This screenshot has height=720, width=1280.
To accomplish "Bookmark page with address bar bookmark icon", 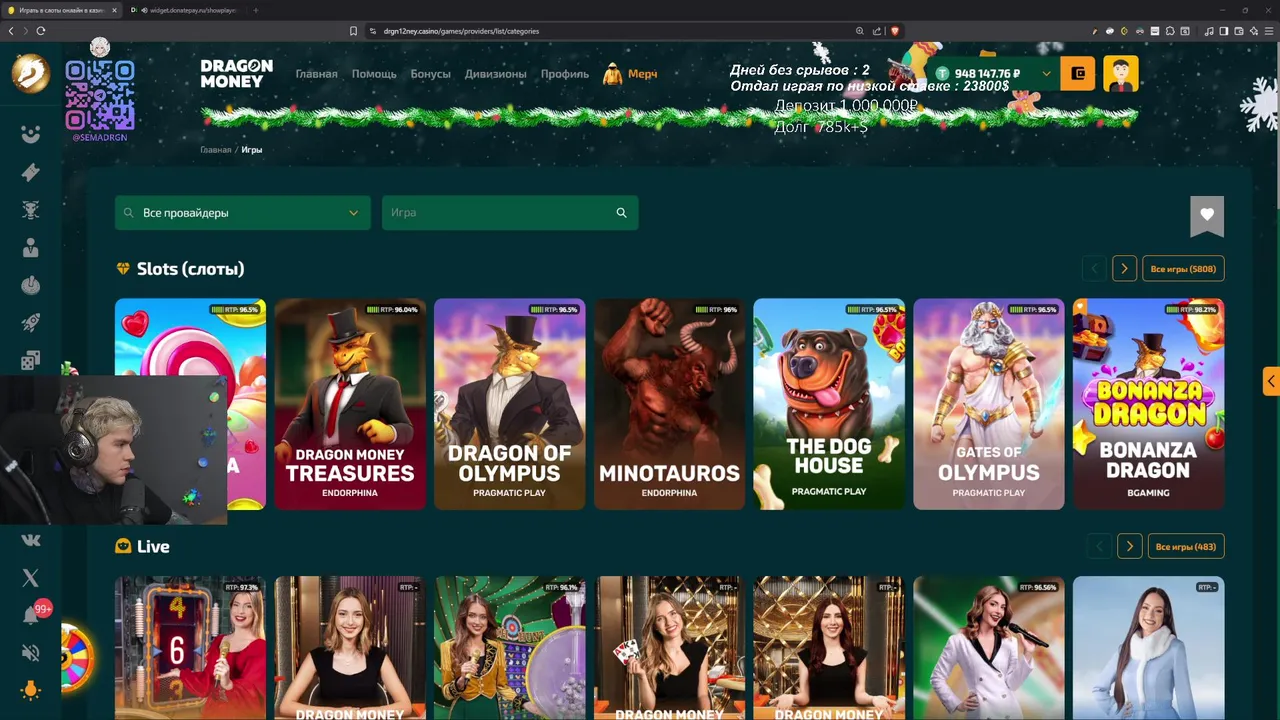I will pos(353,31).
